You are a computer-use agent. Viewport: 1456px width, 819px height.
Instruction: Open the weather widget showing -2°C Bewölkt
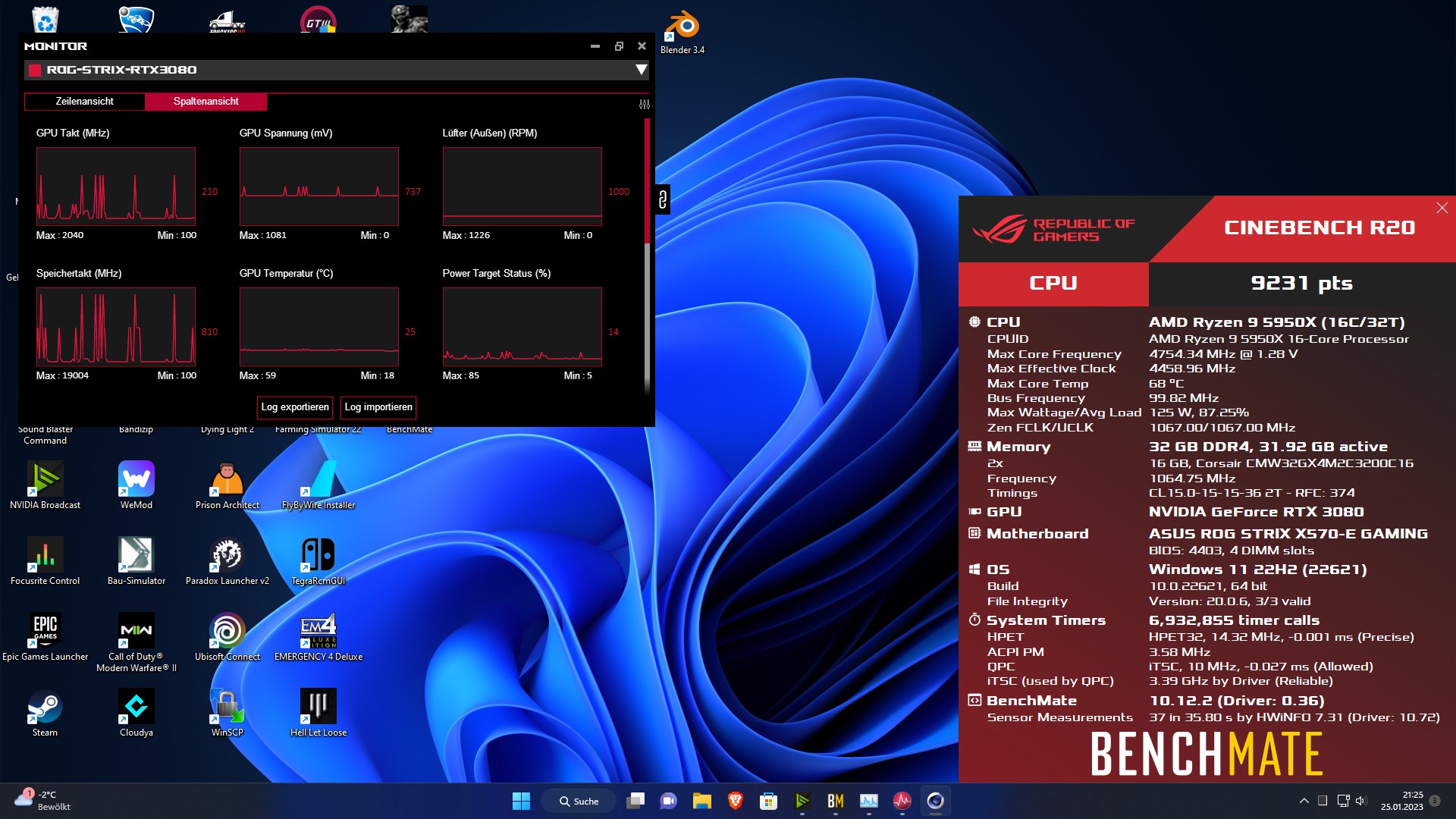[43, 801]
